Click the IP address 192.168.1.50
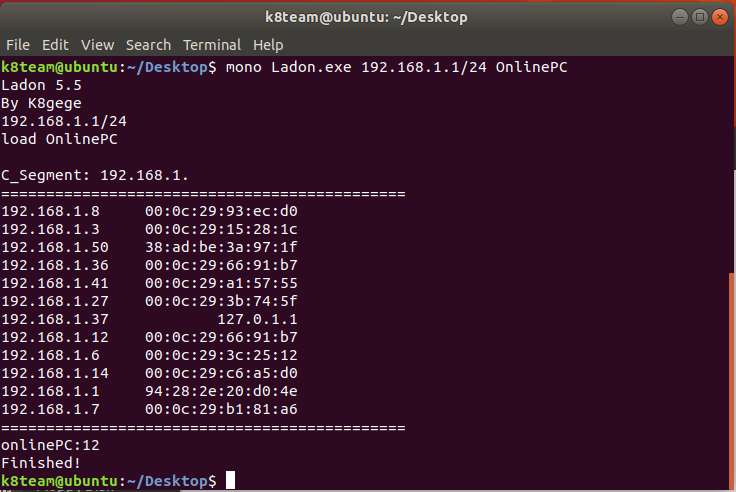736x492 pixels. pyautogui.click(x=55, y=247)
